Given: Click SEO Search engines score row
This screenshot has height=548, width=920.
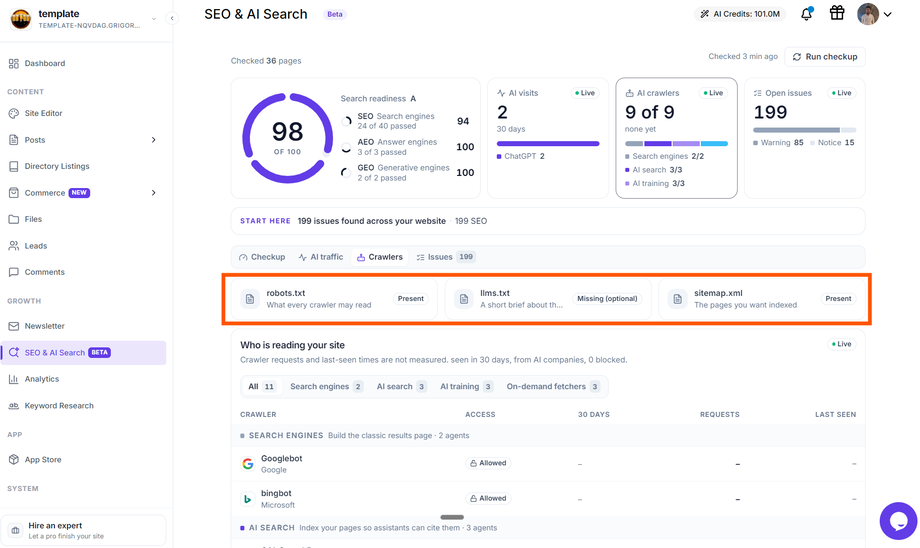Looking at the screenshot, I should click(x=406, y=121).
